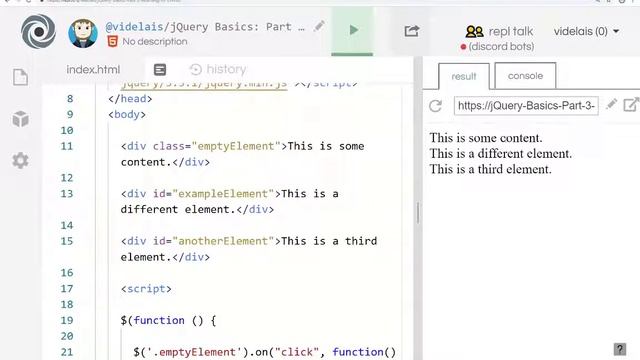
Task: Click line number 11 in gutter
Action: coord(67,146)
